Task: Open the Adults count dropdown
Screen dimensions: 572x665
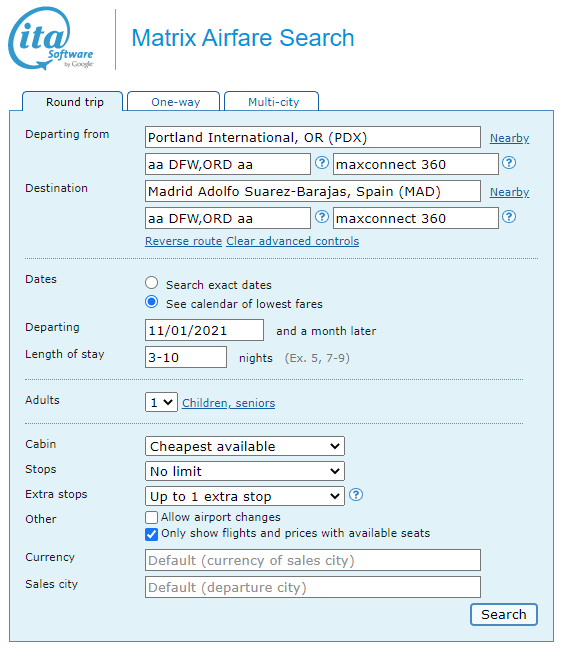Action: (x=161, y=402)
